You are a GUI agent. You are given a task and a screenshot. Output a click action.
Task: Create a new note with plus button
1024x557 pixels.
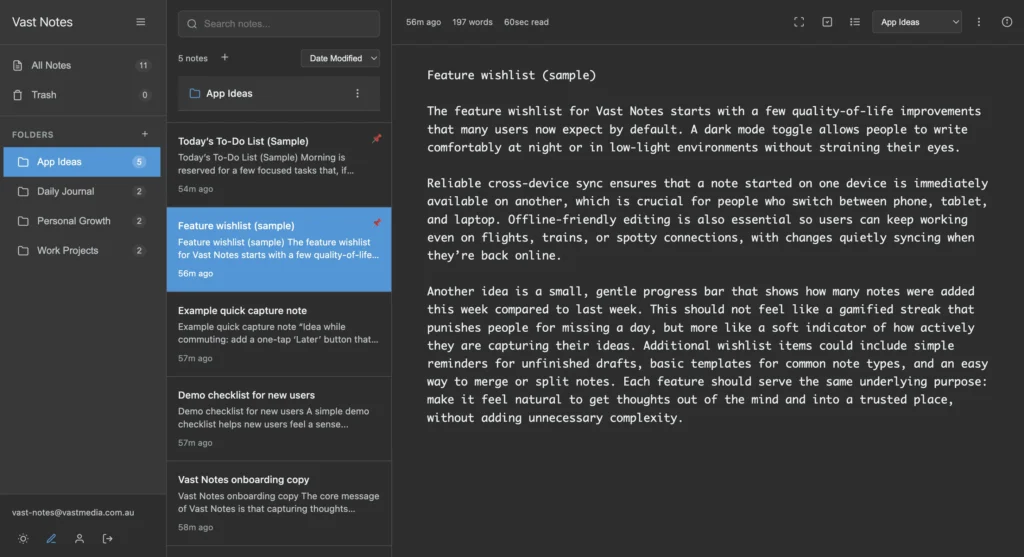[224, 58]
